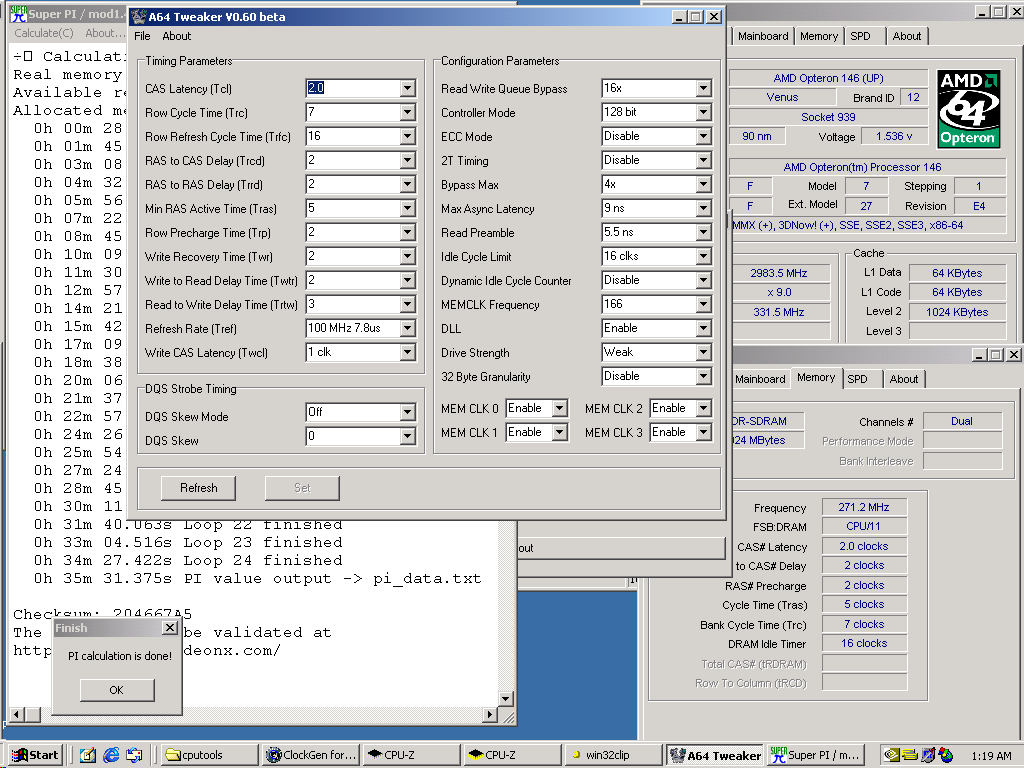Switch to win32clip in the taskbar
The image size is (1024, 768).
coord(612,755)
